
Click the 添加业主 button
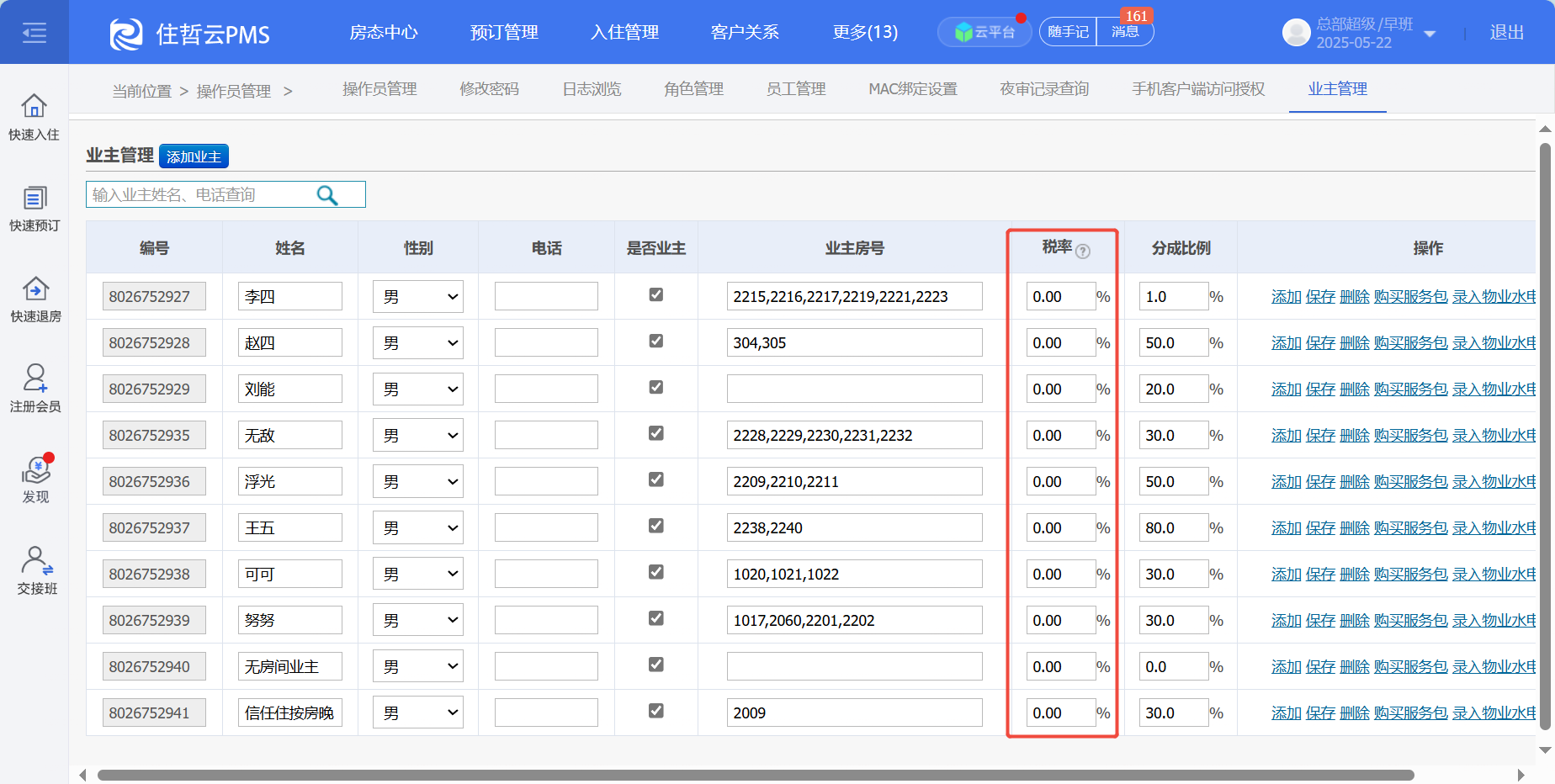194,156
